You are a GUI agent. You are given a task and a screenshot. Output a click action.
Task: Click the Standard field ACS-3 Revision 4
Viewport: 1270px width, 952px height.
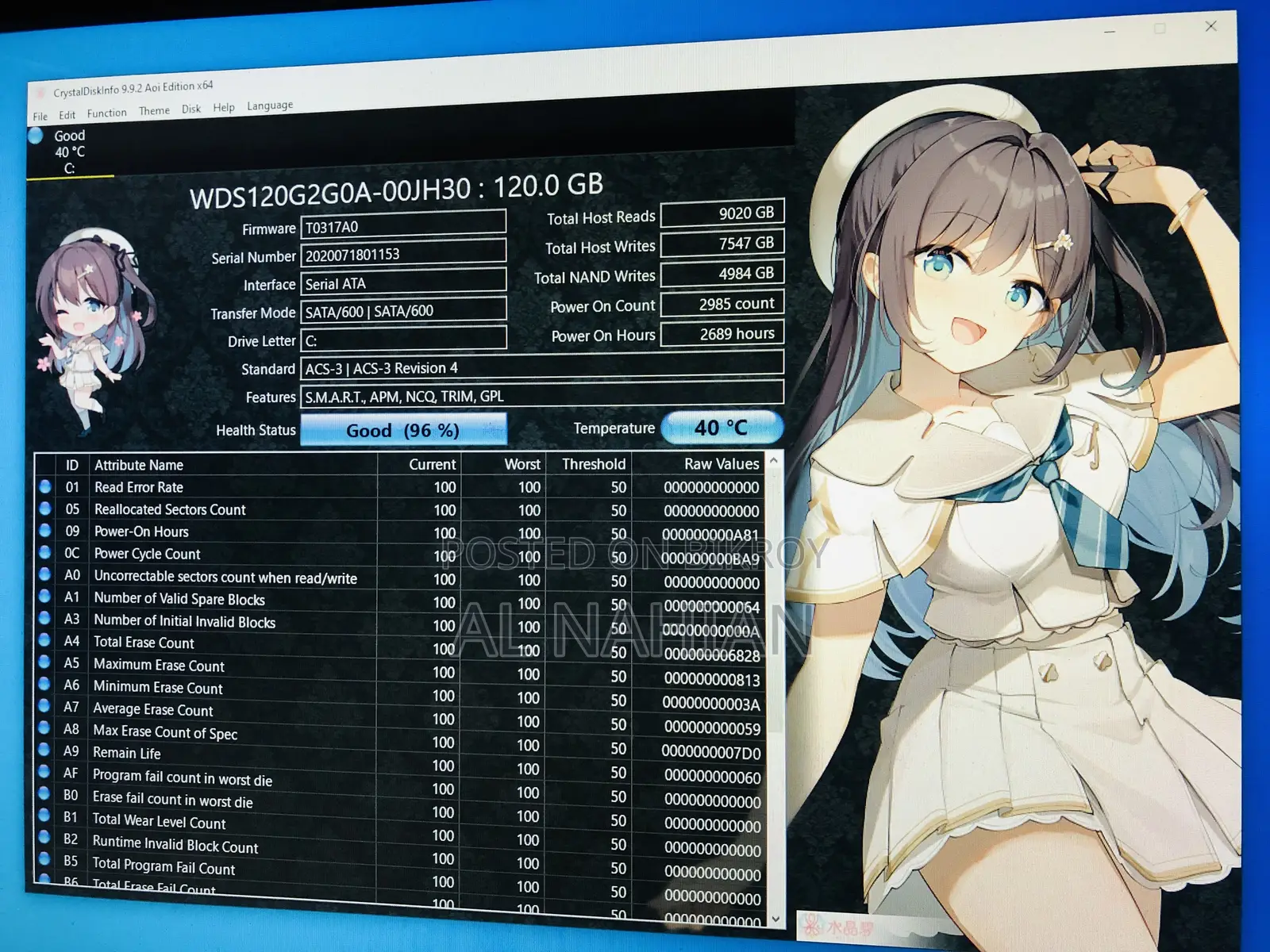(542, 367)
